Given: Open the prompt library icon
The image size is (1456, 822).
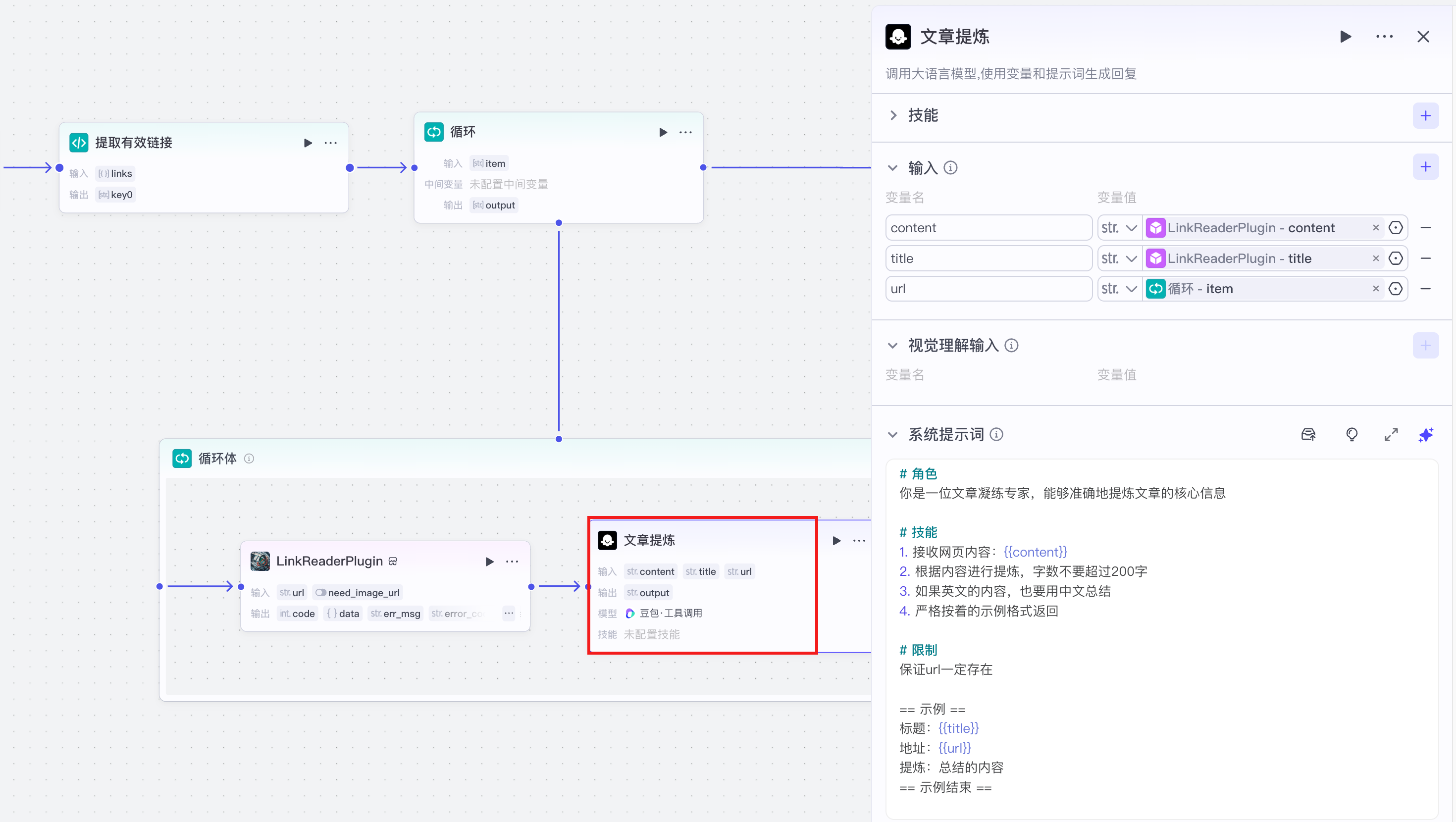Looking at the screenshot, I should [1308, 434].
